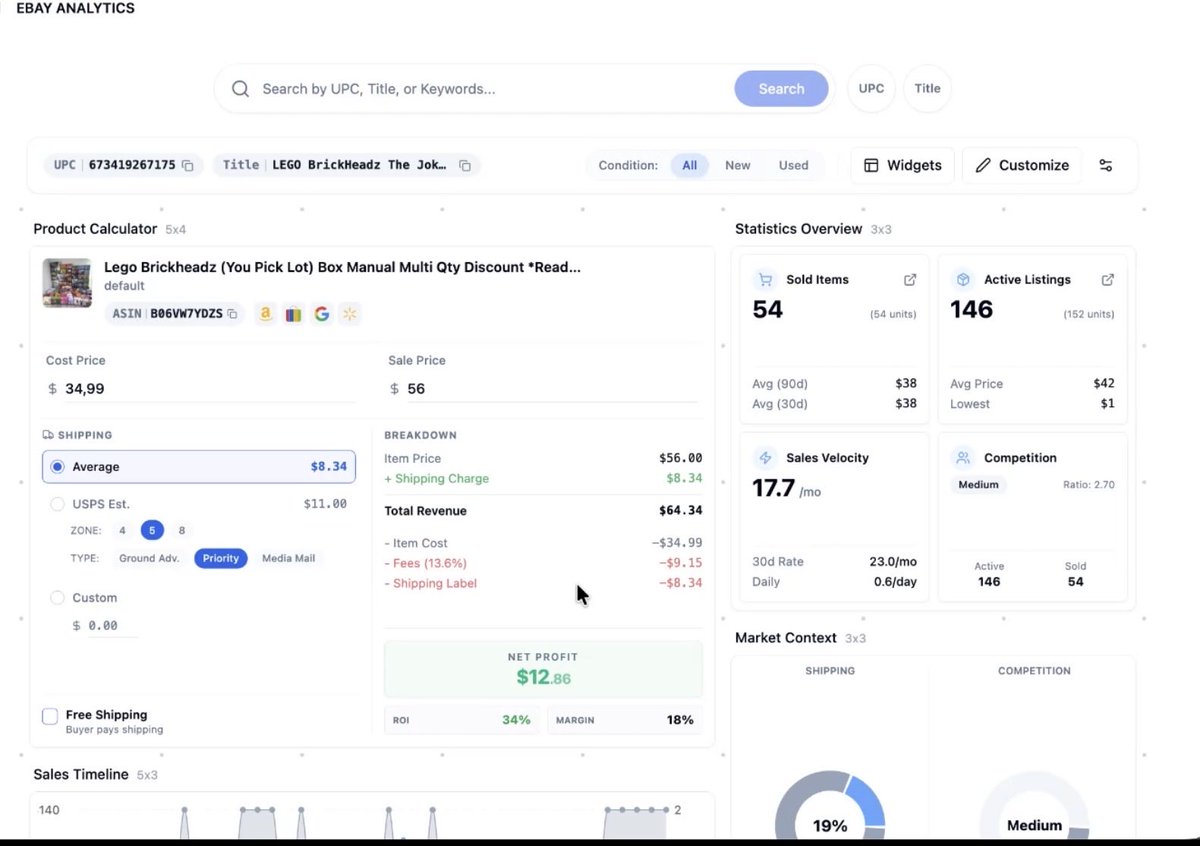Click the Avg (90d) $38 row
1200x846 pixels.
click(x=834, y=384)
